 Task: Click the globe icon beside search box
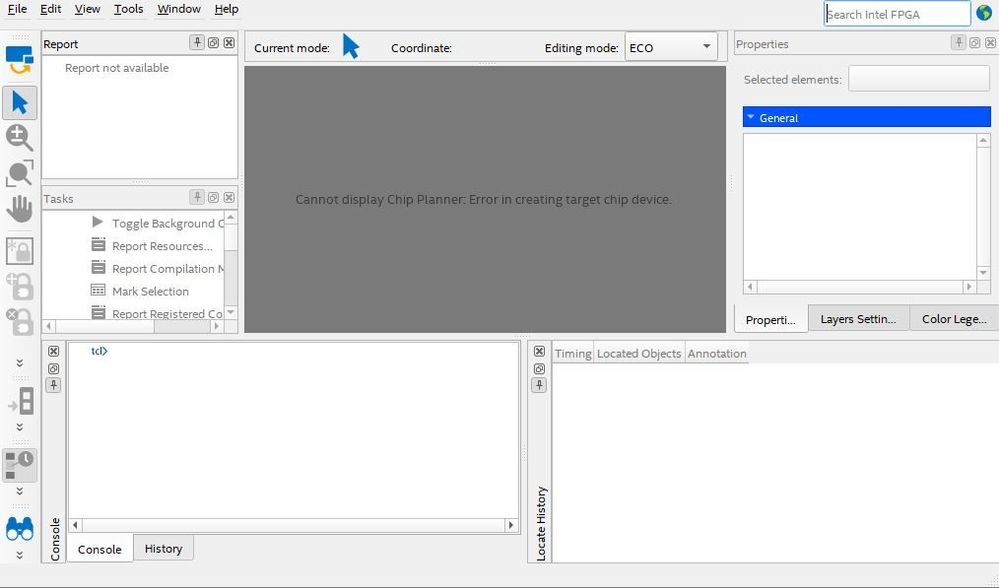click(984, 13)
